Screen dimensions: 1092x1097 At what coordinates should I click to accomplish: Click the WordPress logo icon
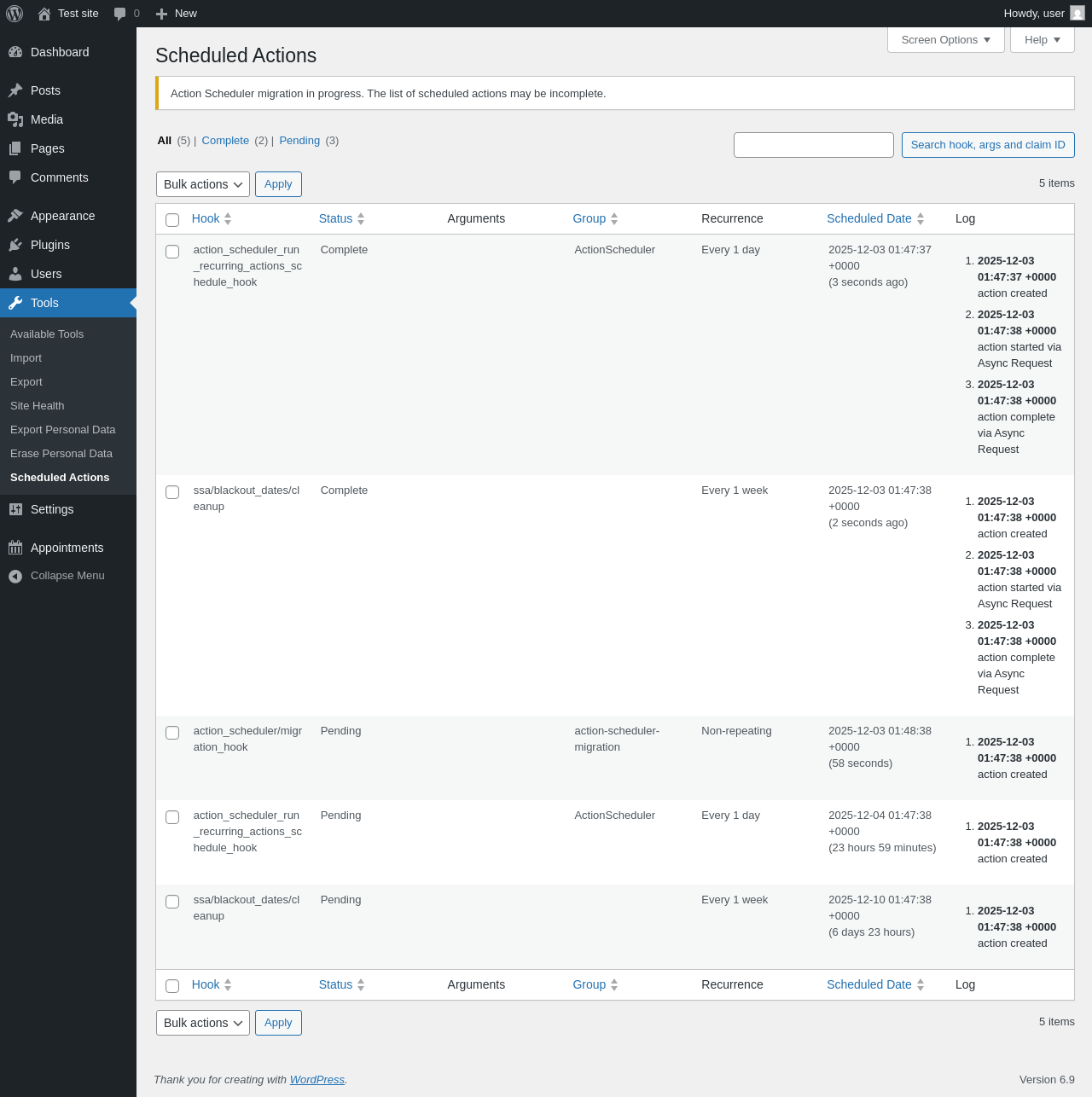coord(15,14)
